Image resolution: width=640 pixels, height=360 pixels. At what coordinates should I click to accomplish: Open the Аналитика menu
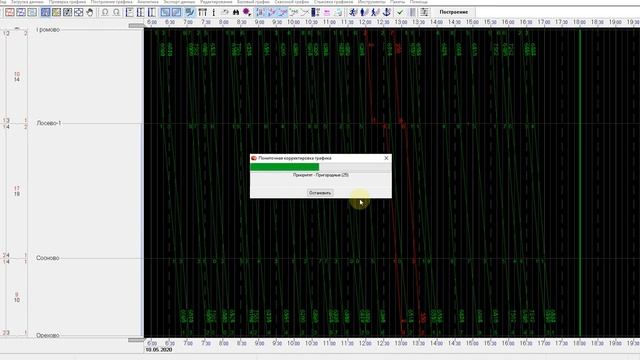tap(148, 2)
